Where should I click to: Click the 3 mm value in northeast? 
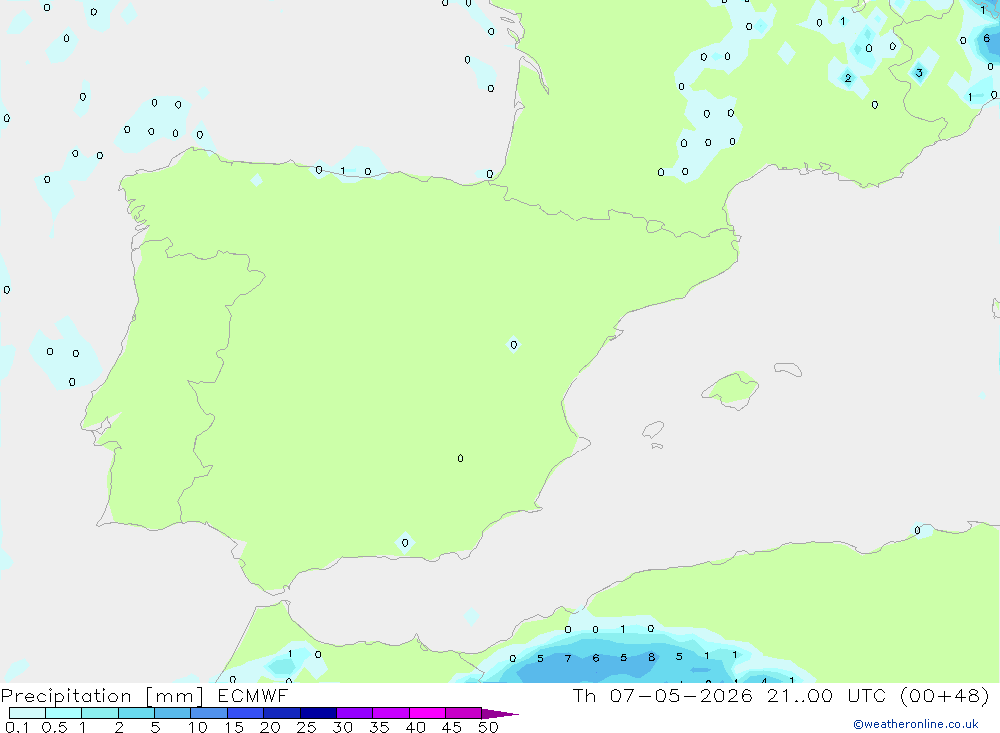(919, 73)
